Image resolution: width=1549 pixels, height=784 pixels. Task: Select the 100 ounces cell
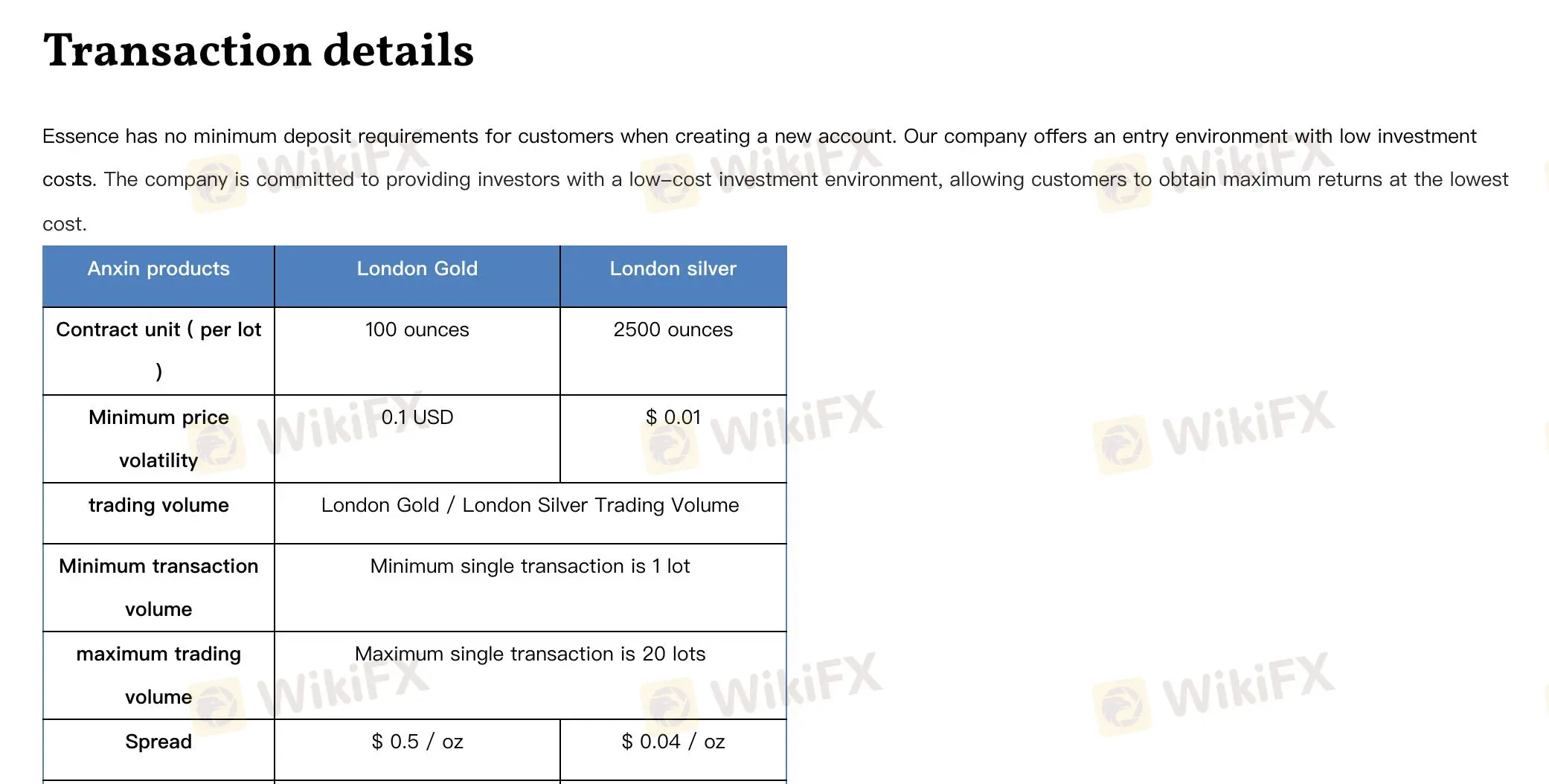(417, 351)
